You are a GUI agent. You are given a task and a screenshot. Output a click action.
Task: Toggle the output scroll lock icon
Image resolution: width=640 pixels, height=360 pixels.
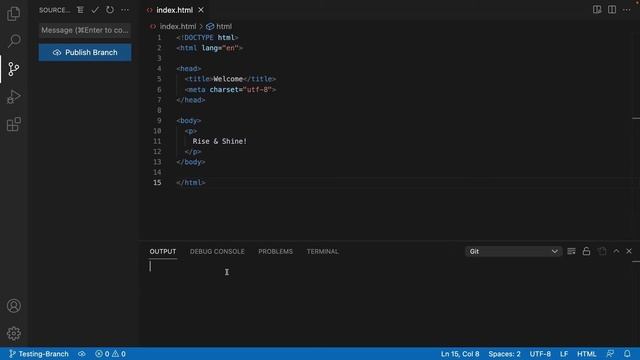(x=587, y=251)
